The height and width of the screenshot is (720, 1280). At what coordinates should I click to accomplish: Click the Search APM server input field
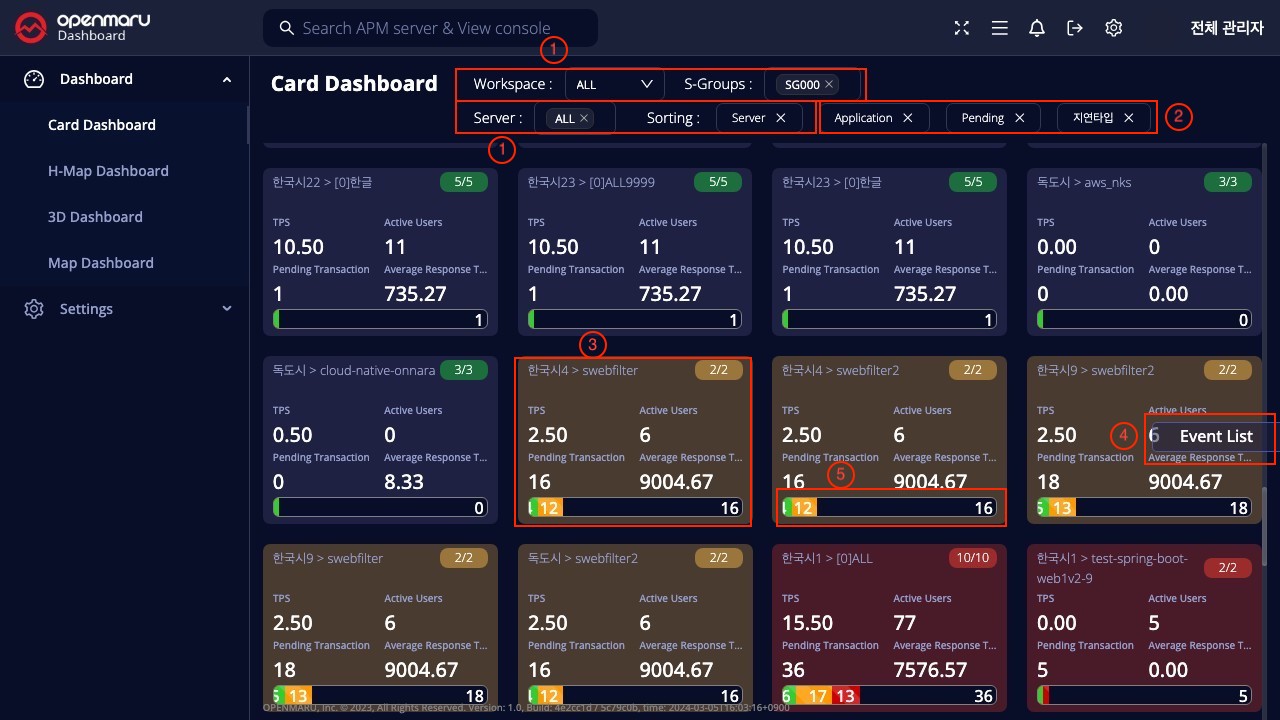click(x=440, y=28)
